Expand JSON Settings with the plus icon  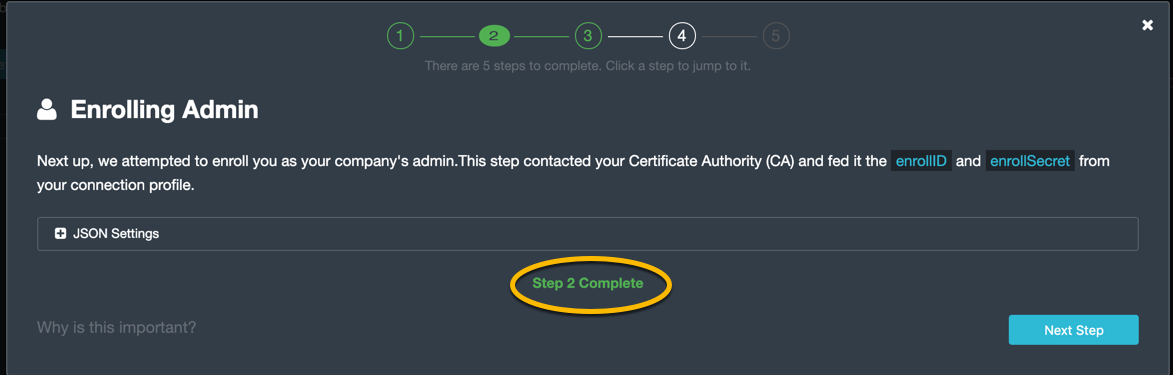61,234
